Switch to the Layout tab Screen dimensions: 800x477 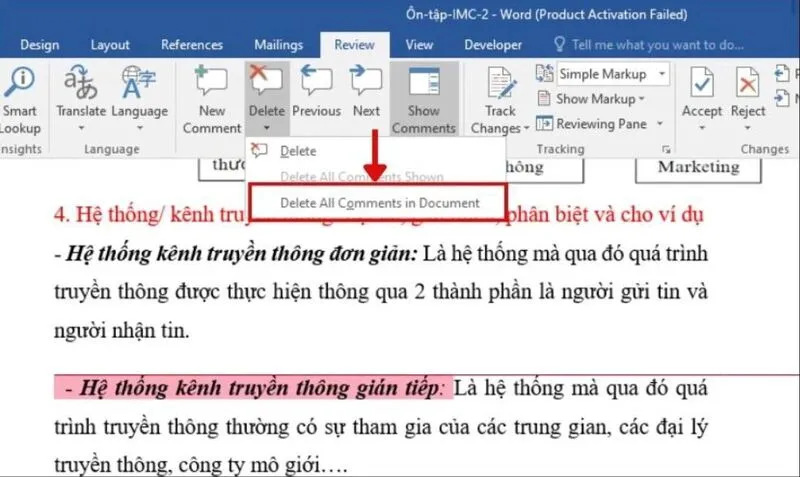pyautogui.click(x=110, y=45)
